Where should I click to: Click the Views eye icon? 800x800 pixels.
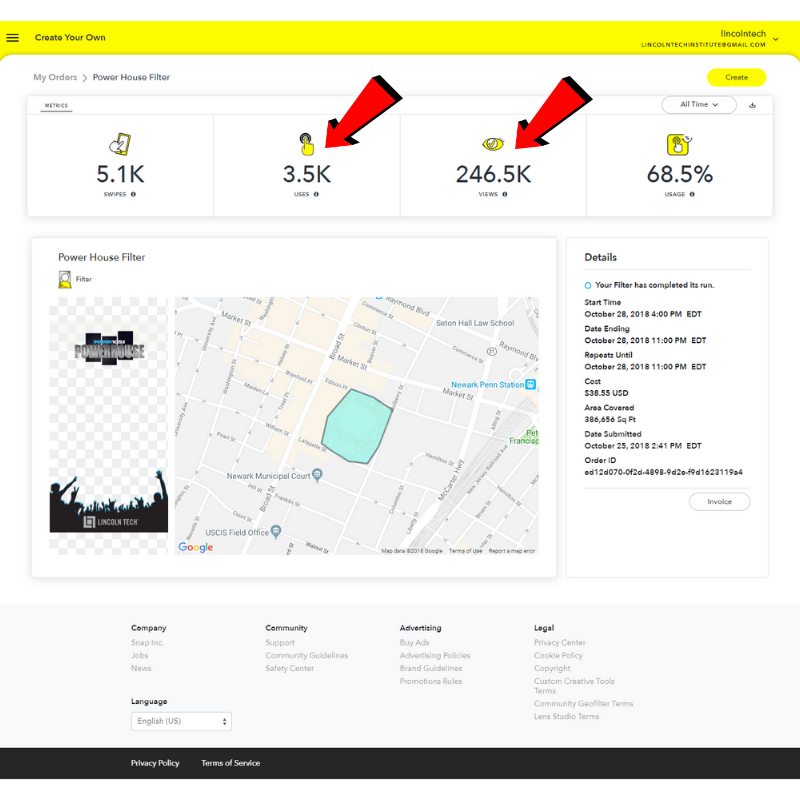[493, 144]
